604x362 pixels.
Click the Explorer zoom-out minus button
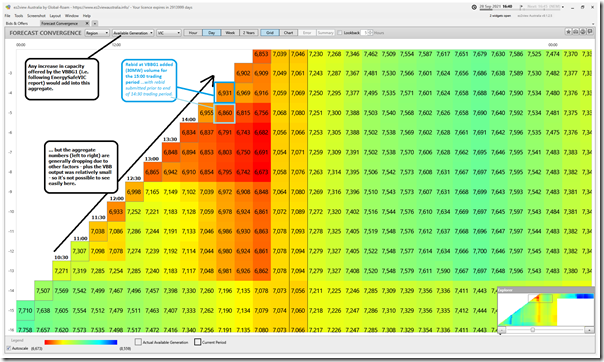[502, 330]
